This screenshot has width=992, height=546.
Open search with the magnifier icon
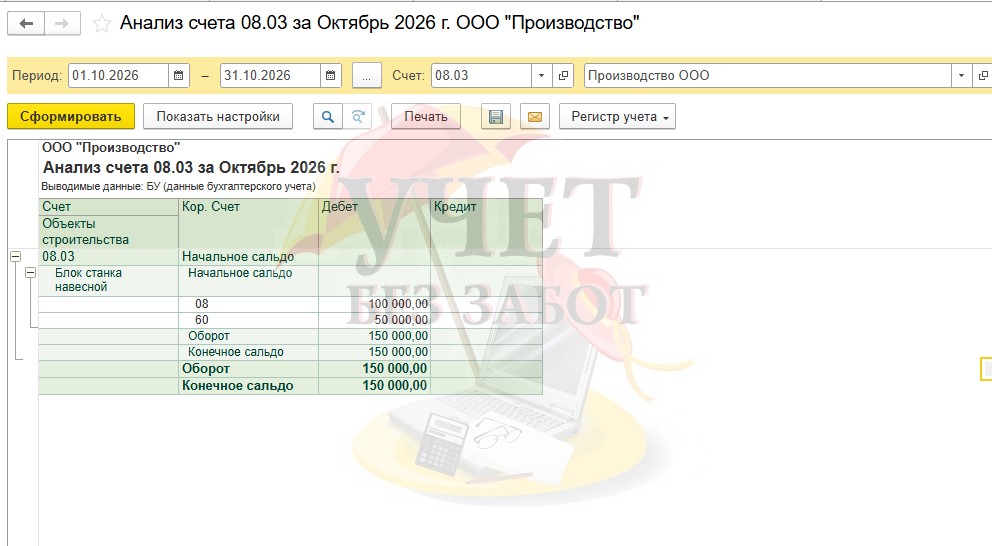pyautogui.click(x=328, y=116)
